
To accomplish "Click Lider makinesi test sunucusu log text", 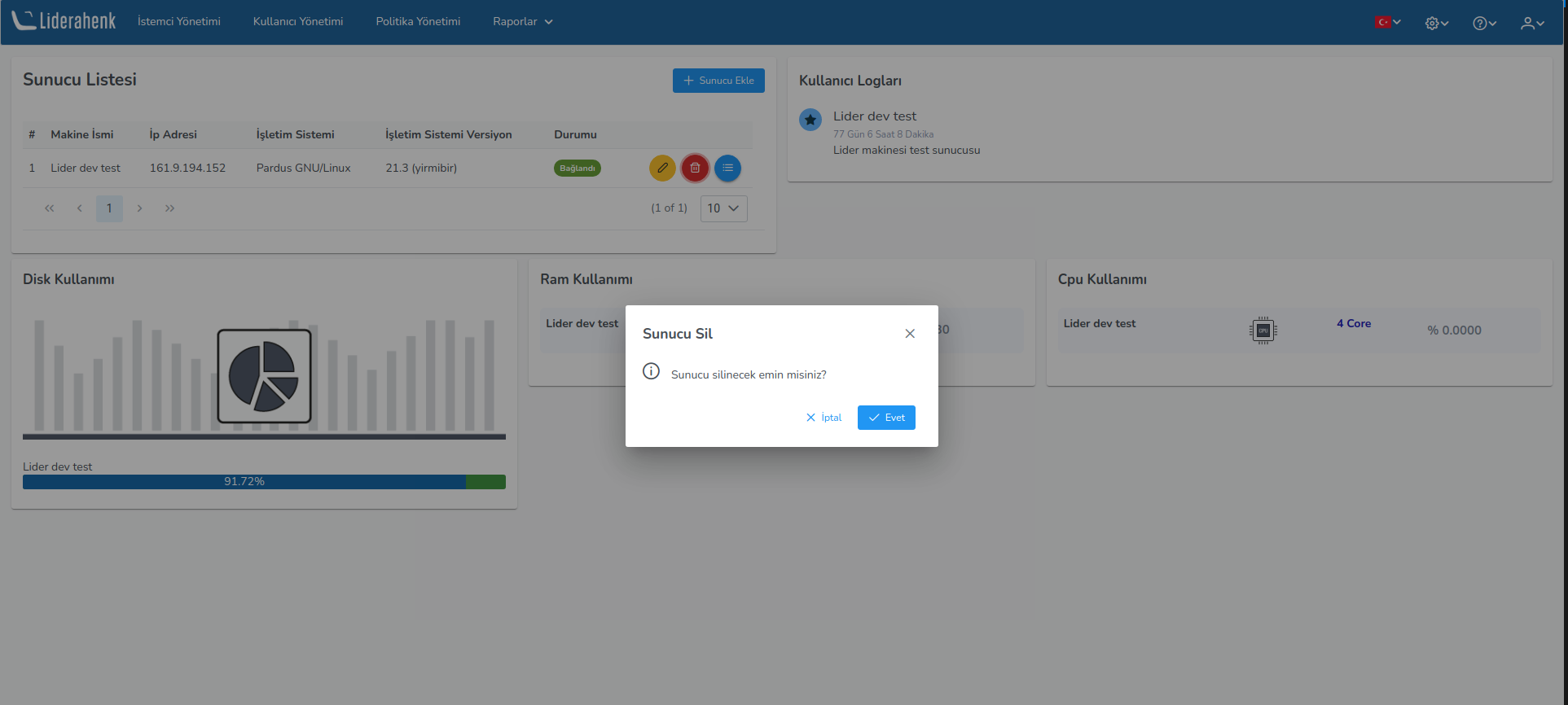I will coord(907,150).
